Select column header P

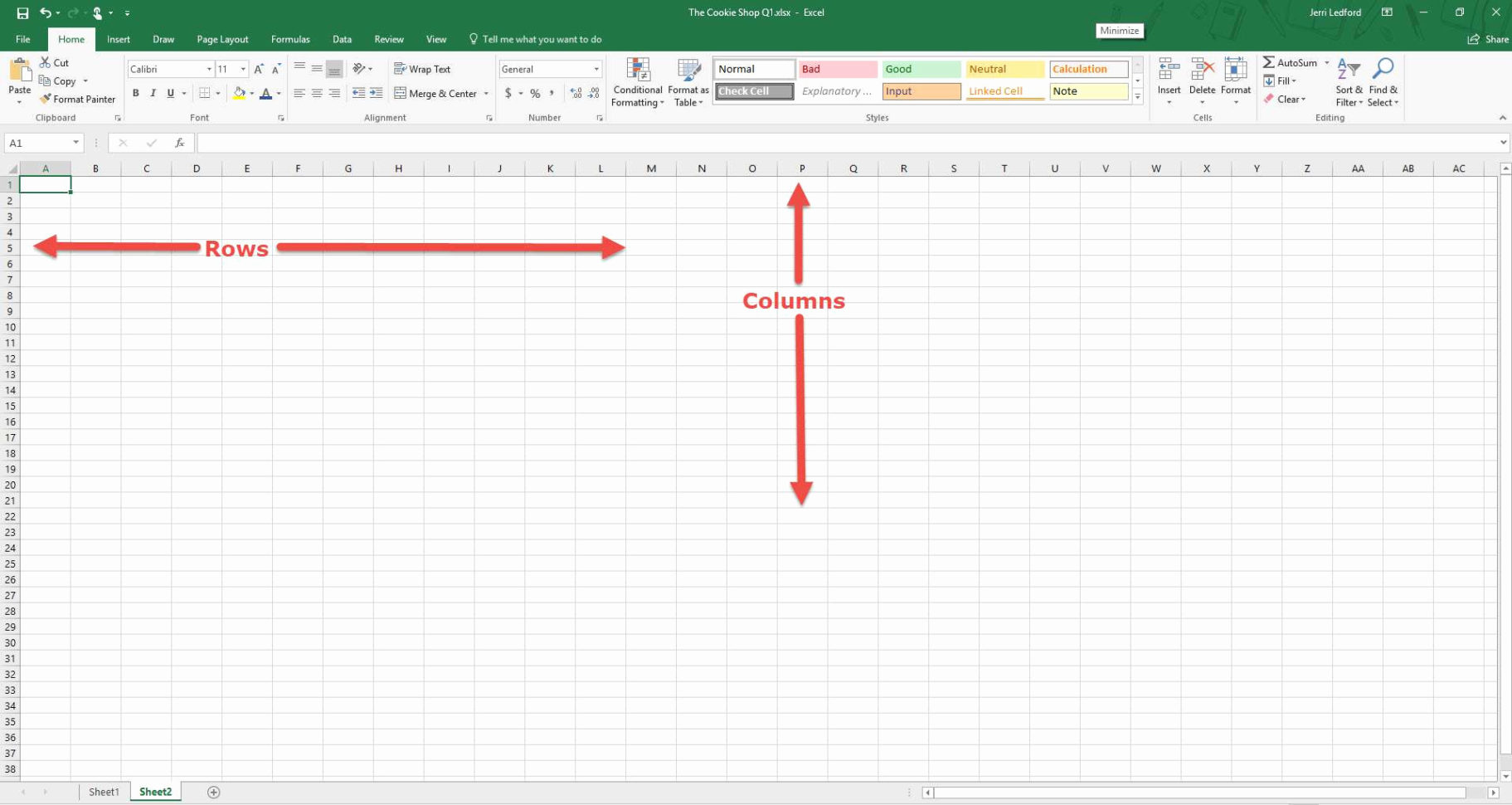pyautogui.click(x=802, y=168)
